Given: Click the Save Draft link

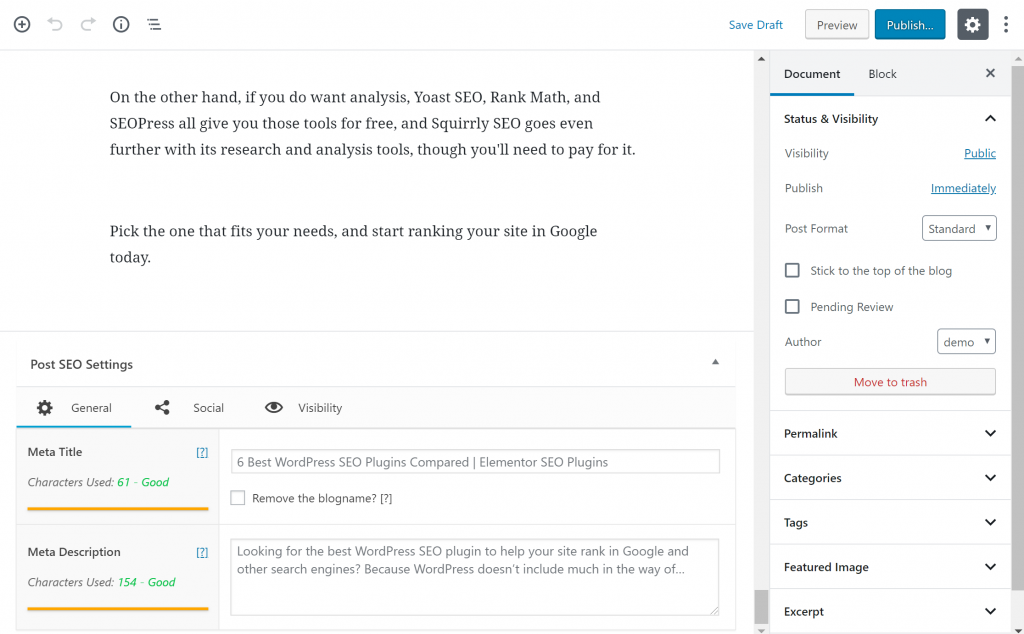Looking at the screenshot, I should pos(755,25).
